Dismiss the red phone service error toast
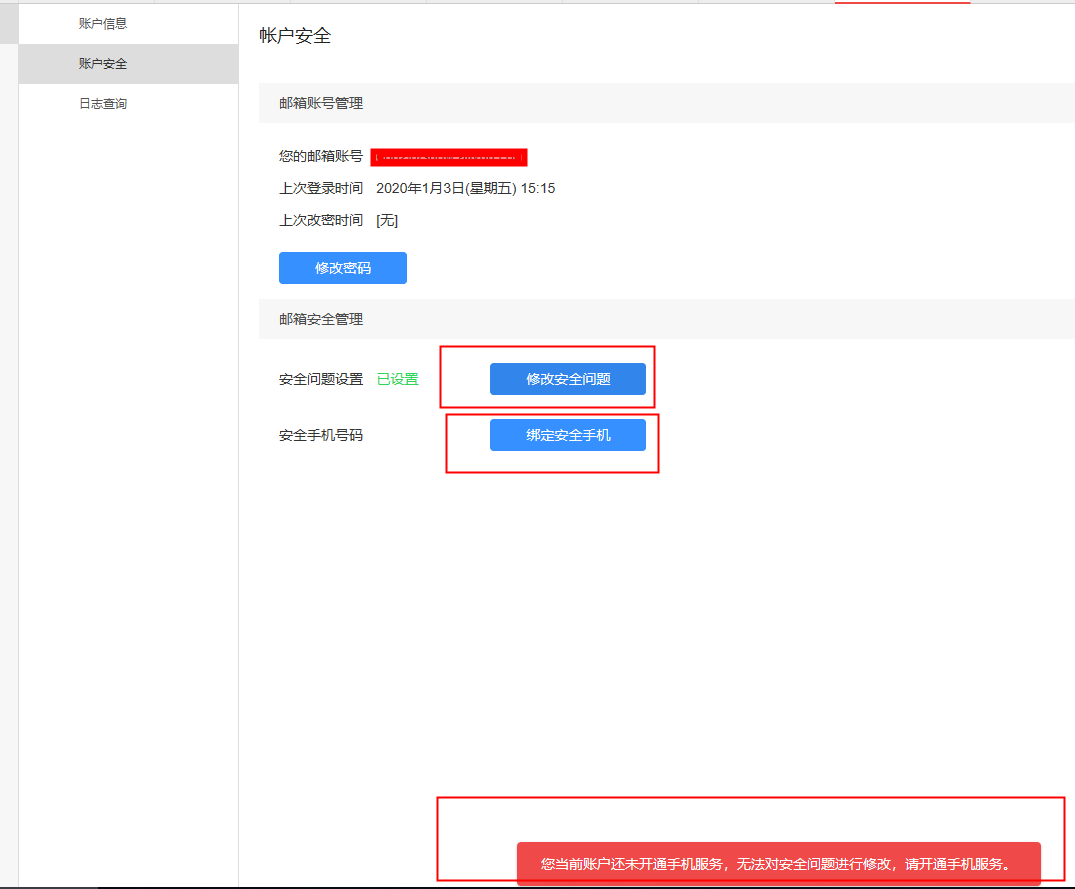The height and width of the screenshot is (889, 1075). coord(778,863)
